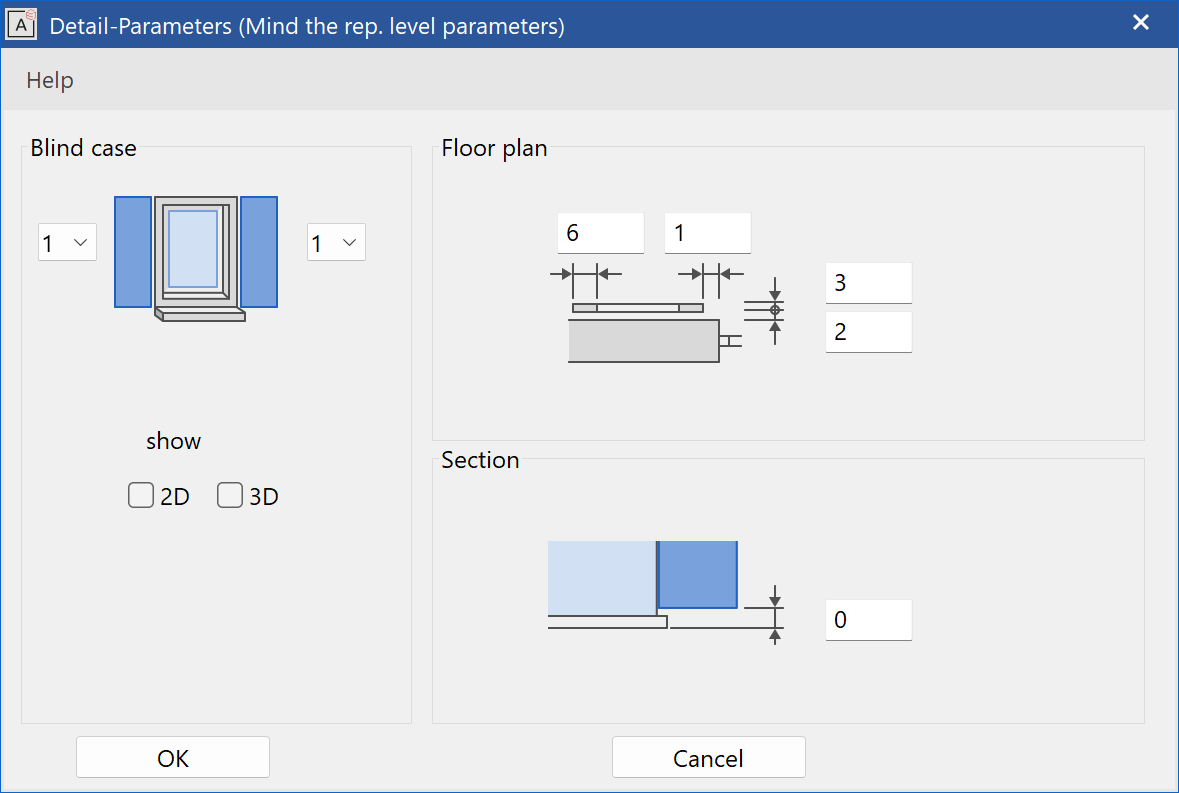Enable the 2D show checkbox
This screenshot has width=1179, height=793.
click(141, 495)
